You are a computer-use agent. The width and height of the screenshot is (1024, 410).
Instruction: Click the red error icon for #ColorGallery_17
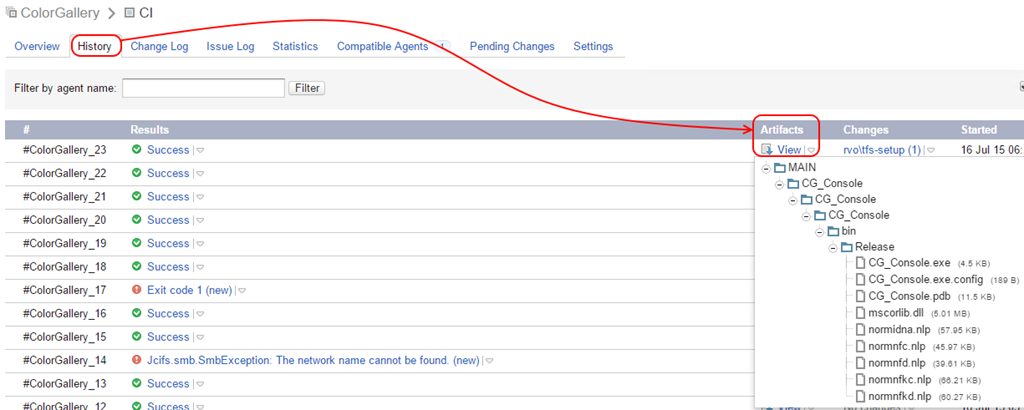click(137, 290)
